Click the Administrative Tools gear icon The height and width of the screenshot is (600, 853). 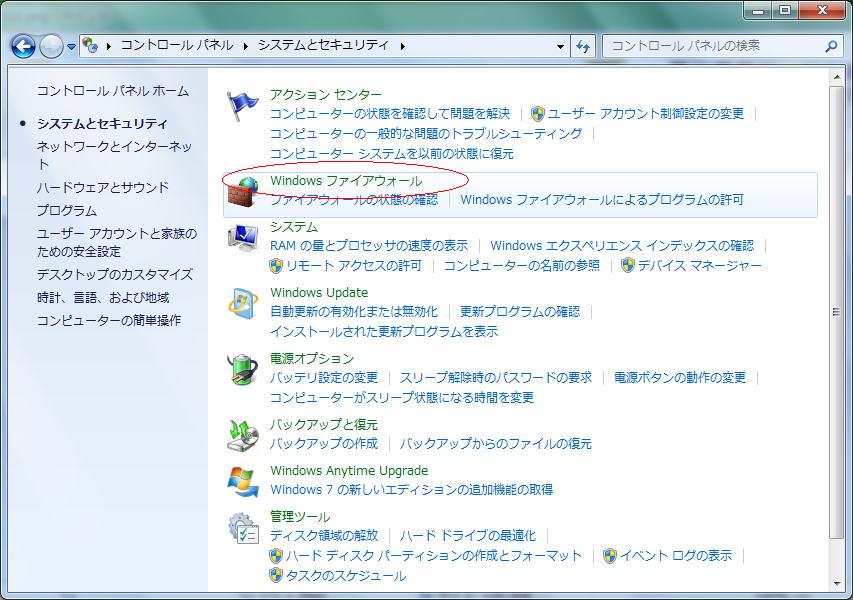pyautogui.click(x=242, y=527)
